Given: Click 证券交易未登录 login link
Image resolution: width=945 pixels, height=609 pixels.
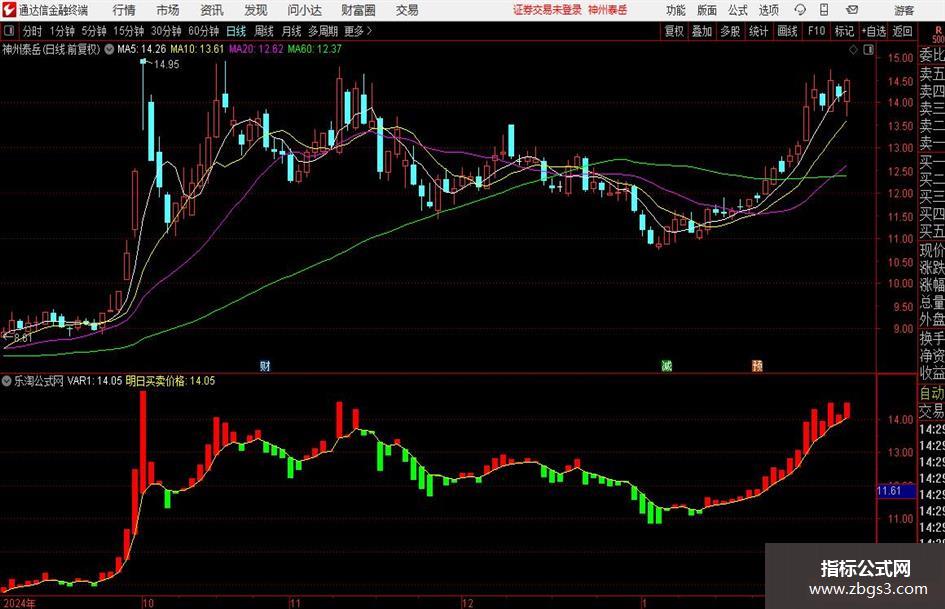Looking at the screenshot, I should tap(547, 10).
